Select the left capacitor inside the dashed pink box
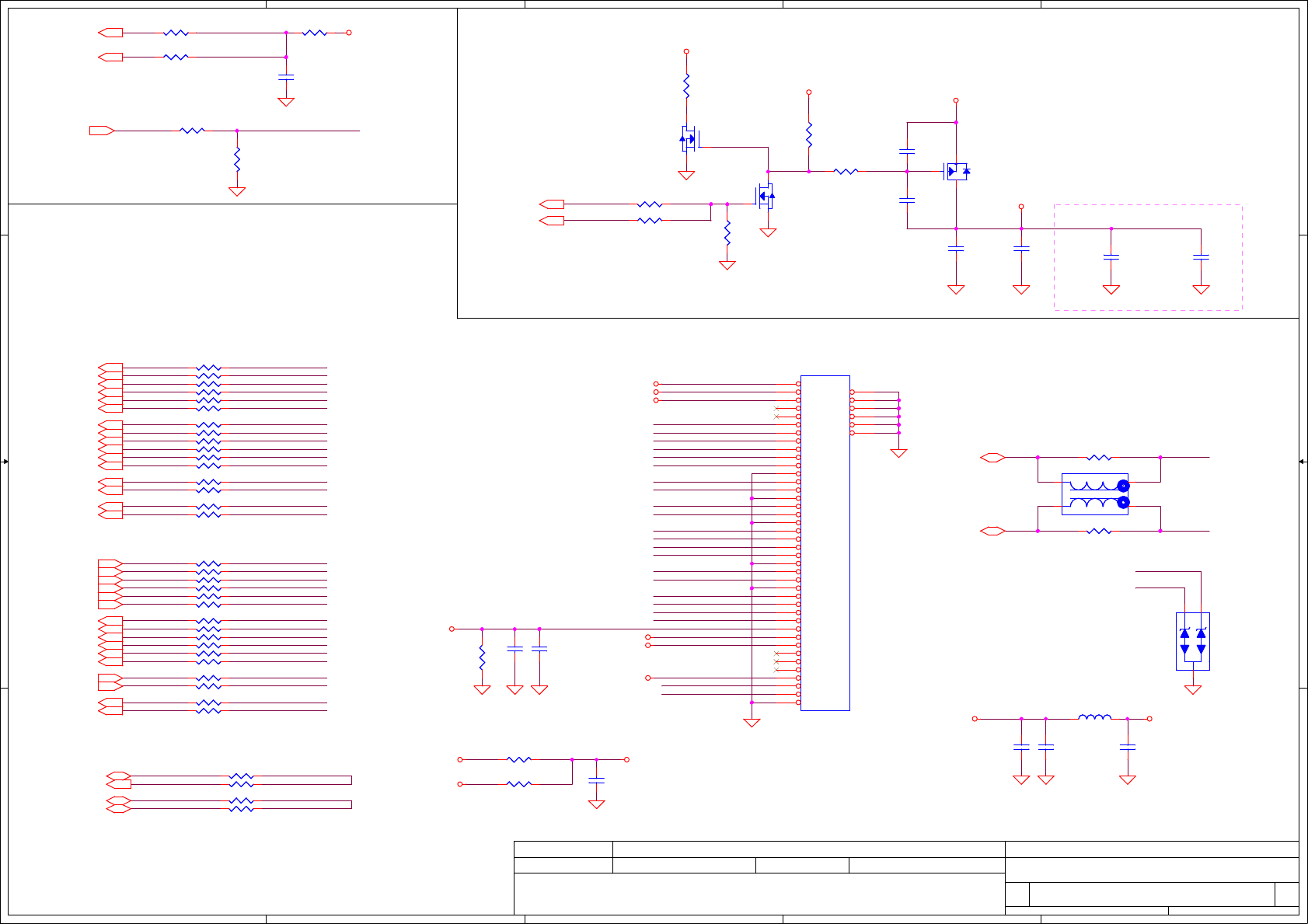The image size is (1308, 924). (x=1111, y=256)
